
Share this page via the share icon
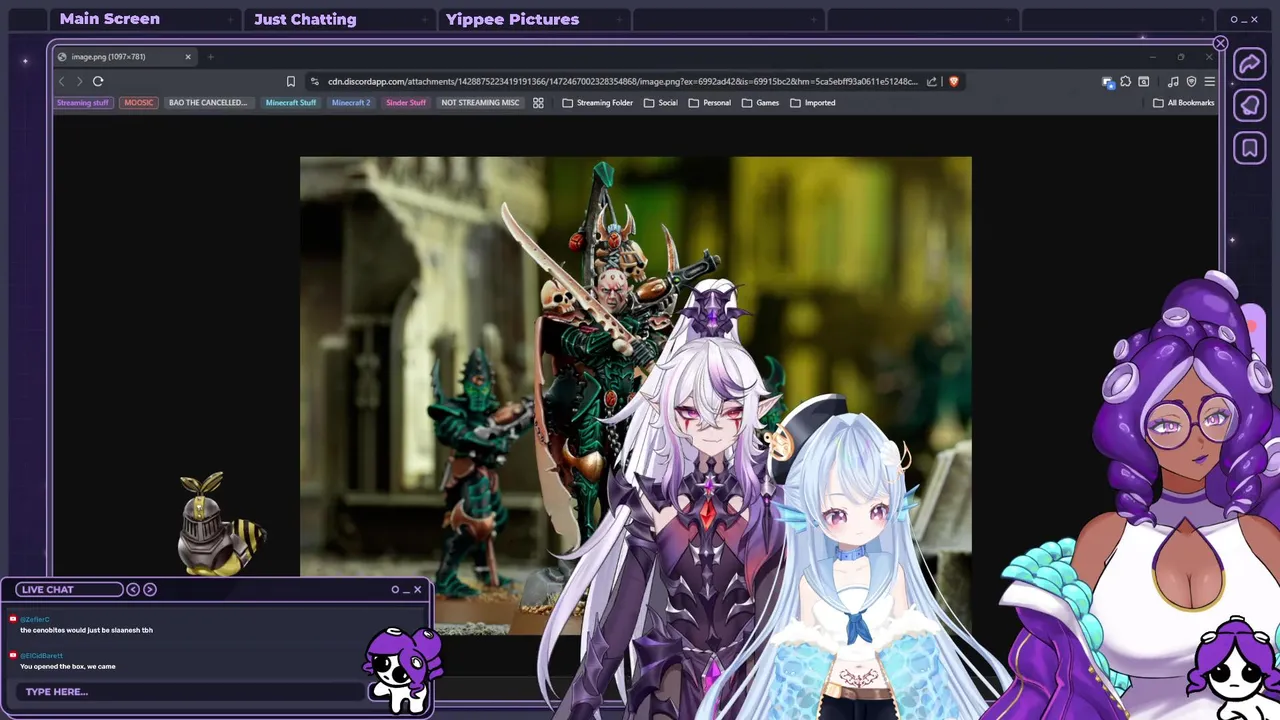point(932,81)
